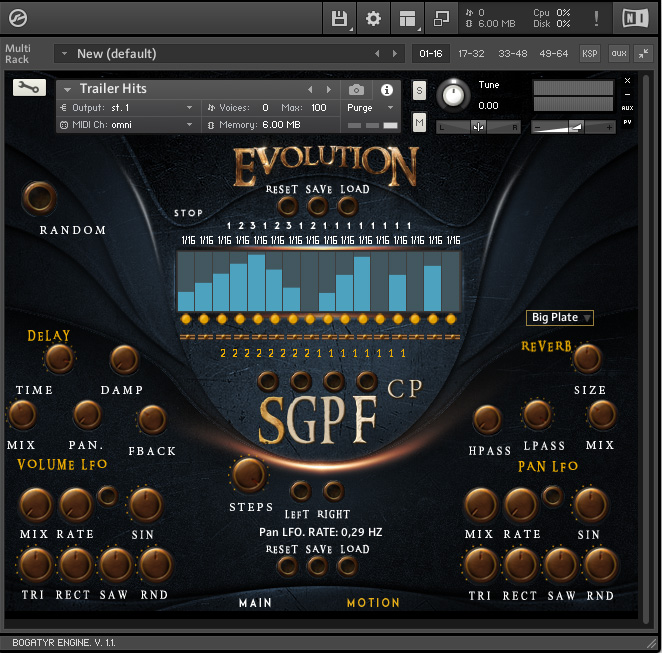Open the save floppy disk menu
The image size is (662, 653).
tap(339, 18)
